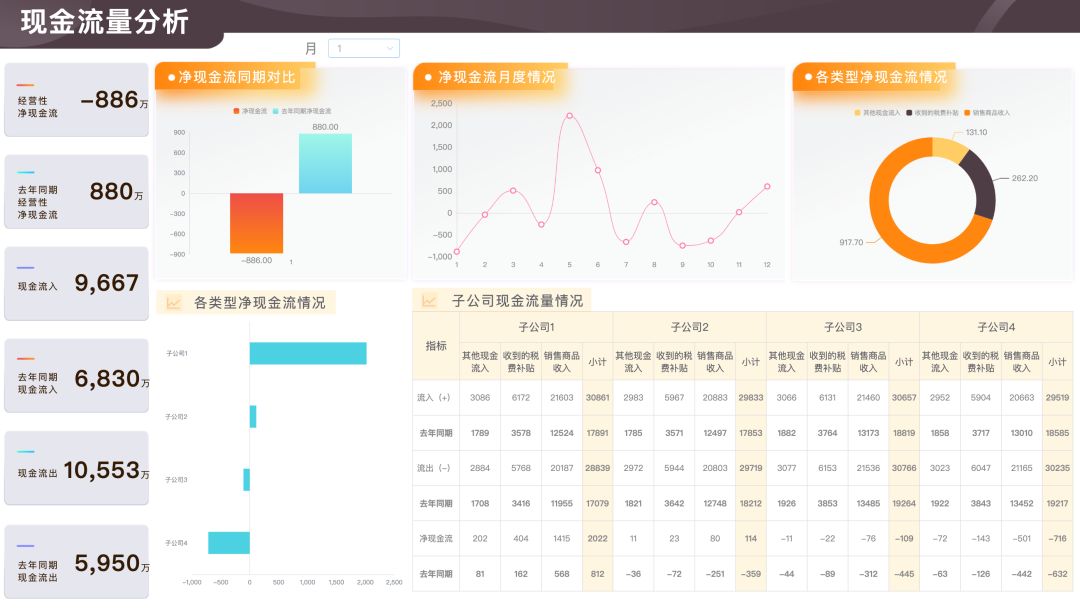Click the 29519 subtotal cell
The height and width of the screenshot is (608, 1080).
[1057, 397]
